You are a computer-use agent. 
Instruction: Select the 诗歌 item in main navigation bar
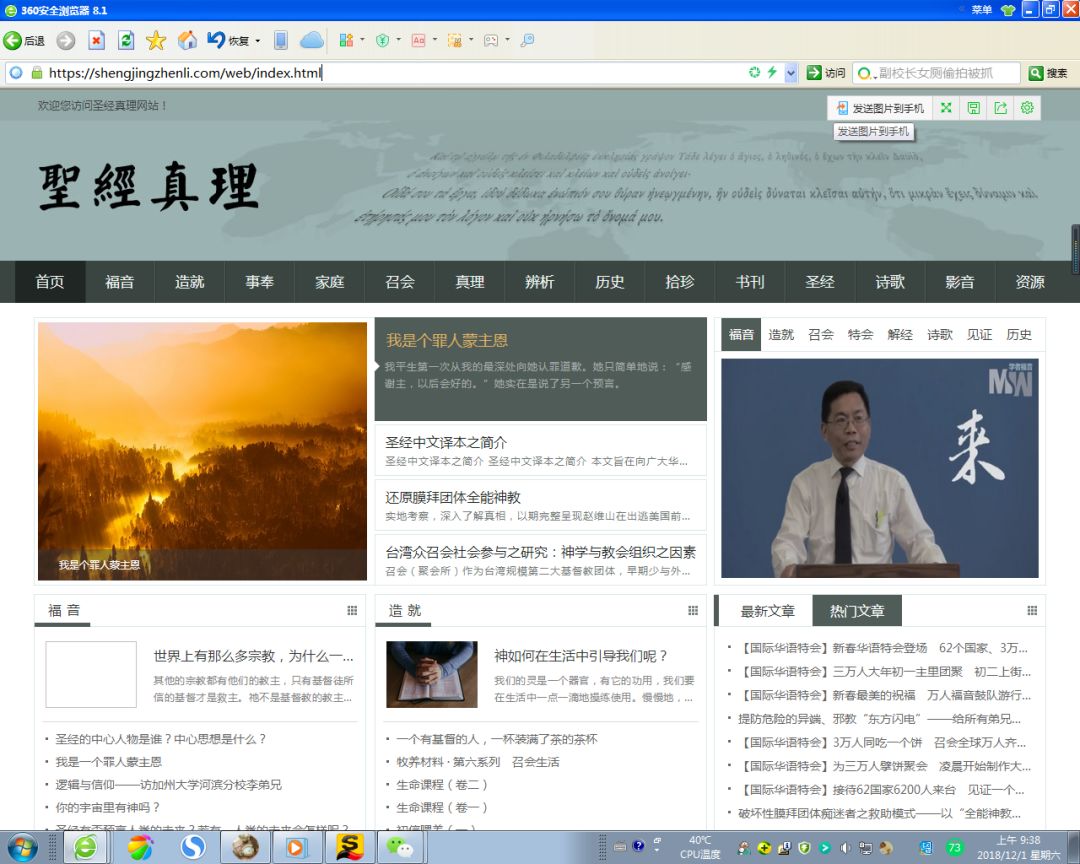click(x=890, y=282)
